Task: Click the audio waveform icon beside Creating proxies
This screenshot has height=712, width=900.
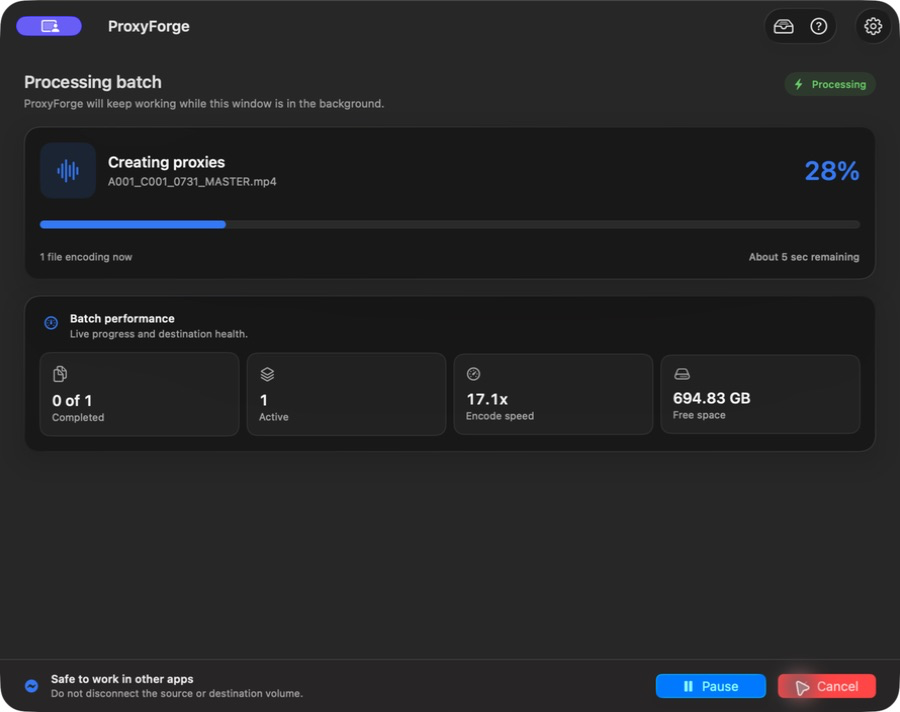Action: pos(68,171)
